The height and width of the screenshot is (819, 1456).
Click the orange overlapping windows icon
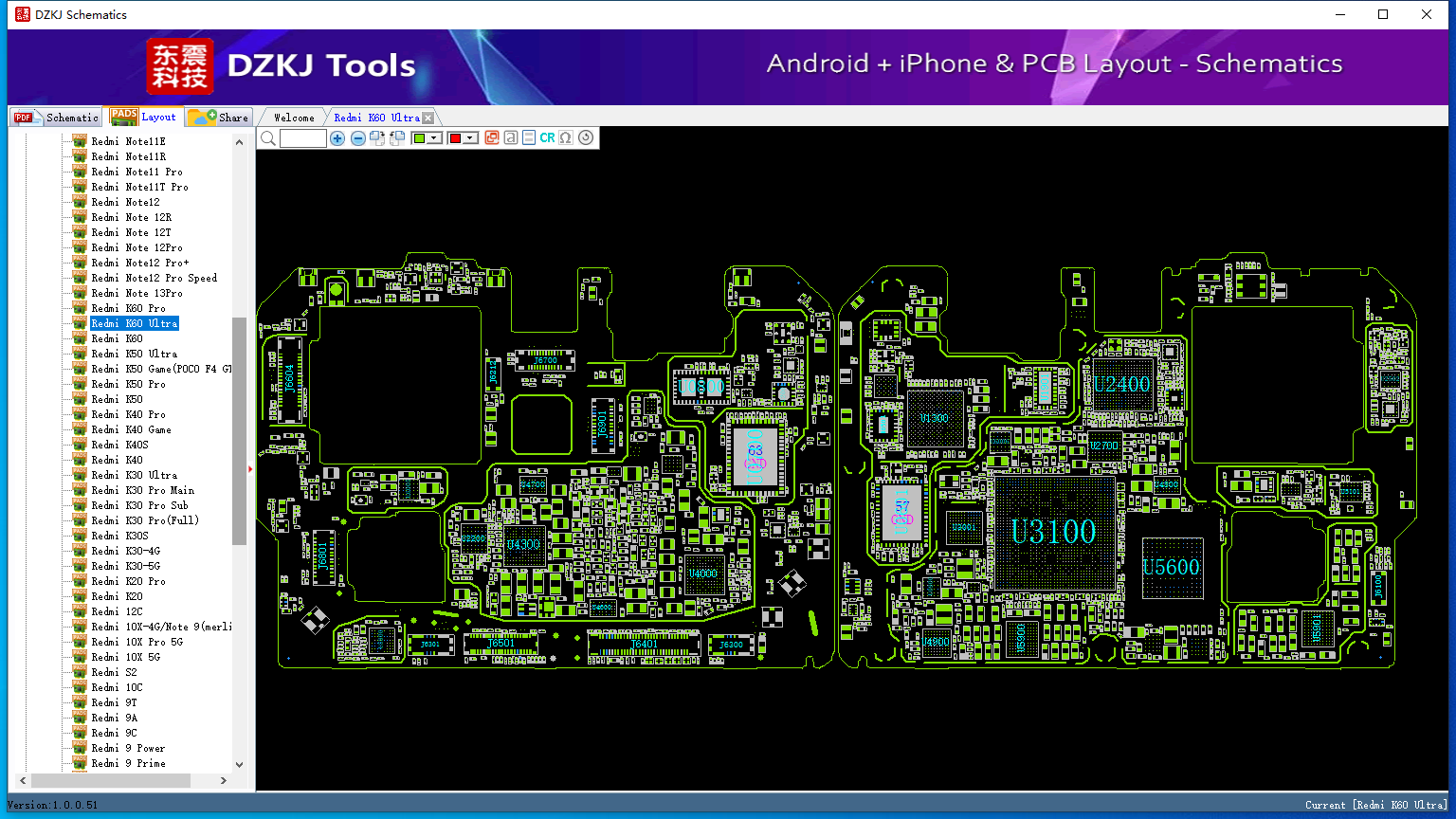[492, 138]
